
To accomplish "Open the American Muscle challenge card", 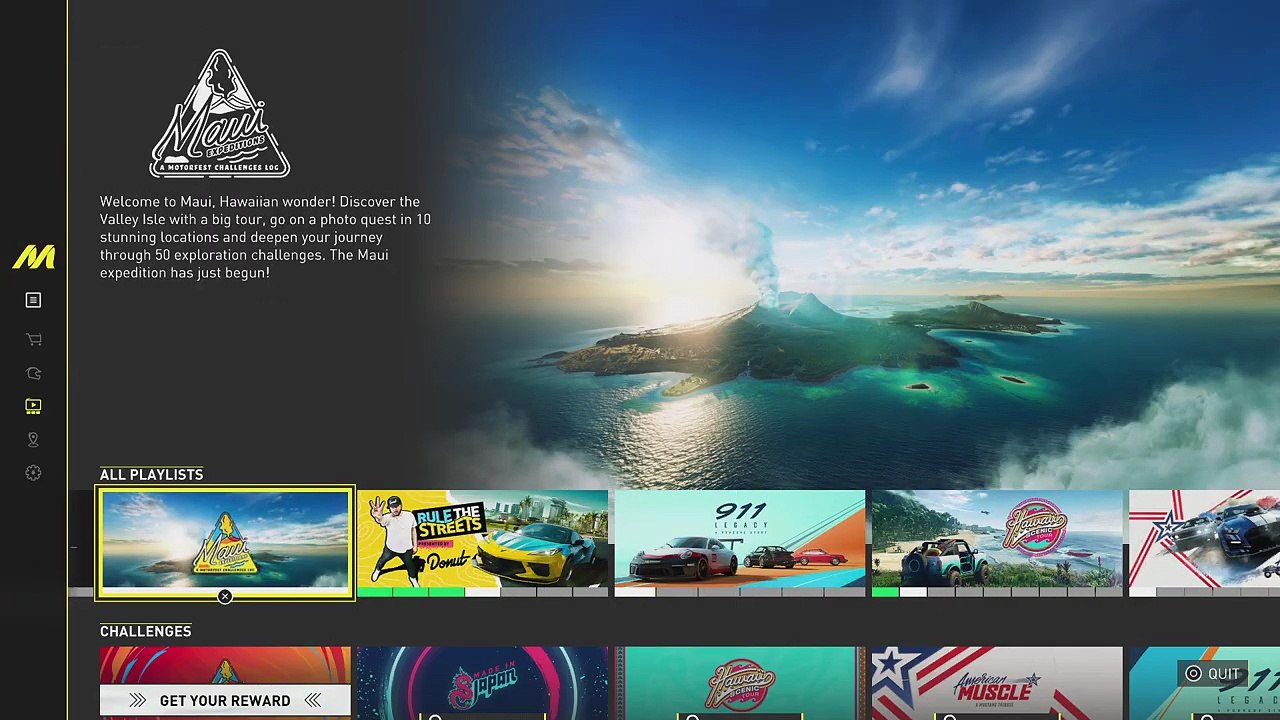I will [x=997, y=683].
